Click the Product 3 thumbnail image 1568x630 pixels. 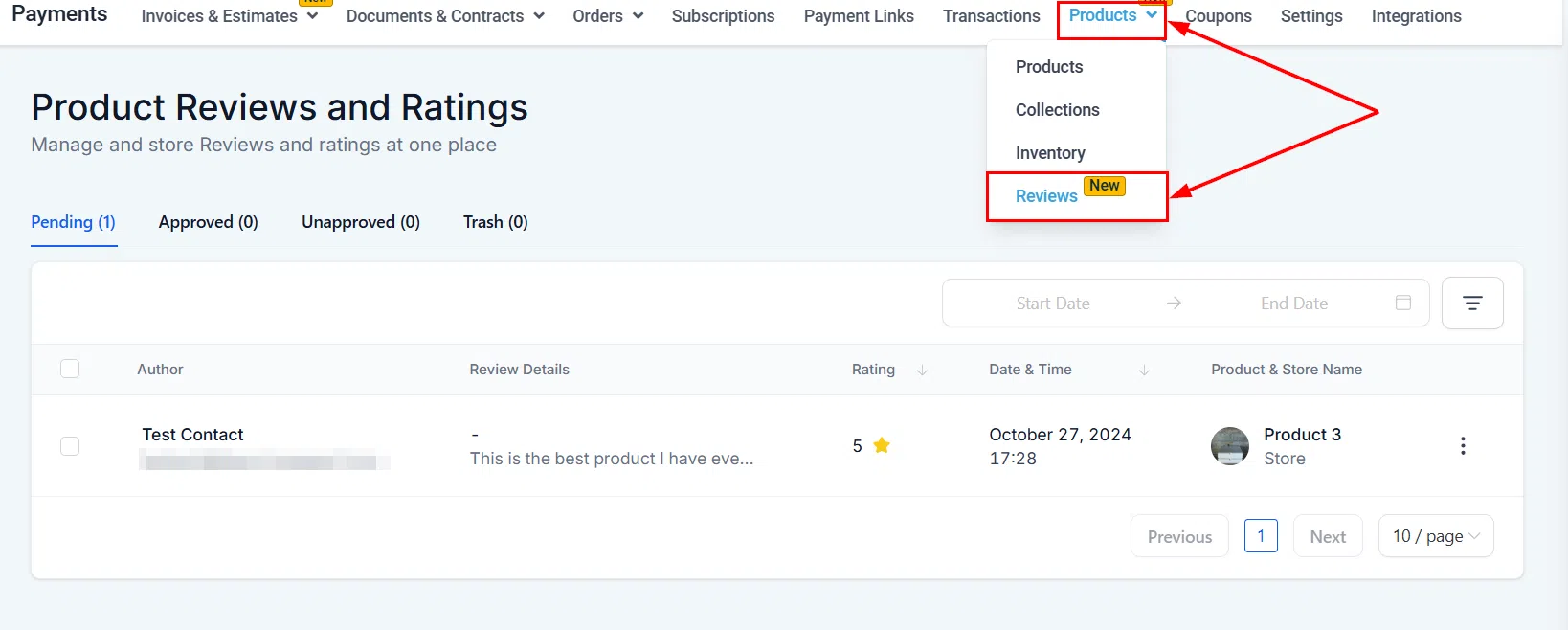[x=1230, y=446]
